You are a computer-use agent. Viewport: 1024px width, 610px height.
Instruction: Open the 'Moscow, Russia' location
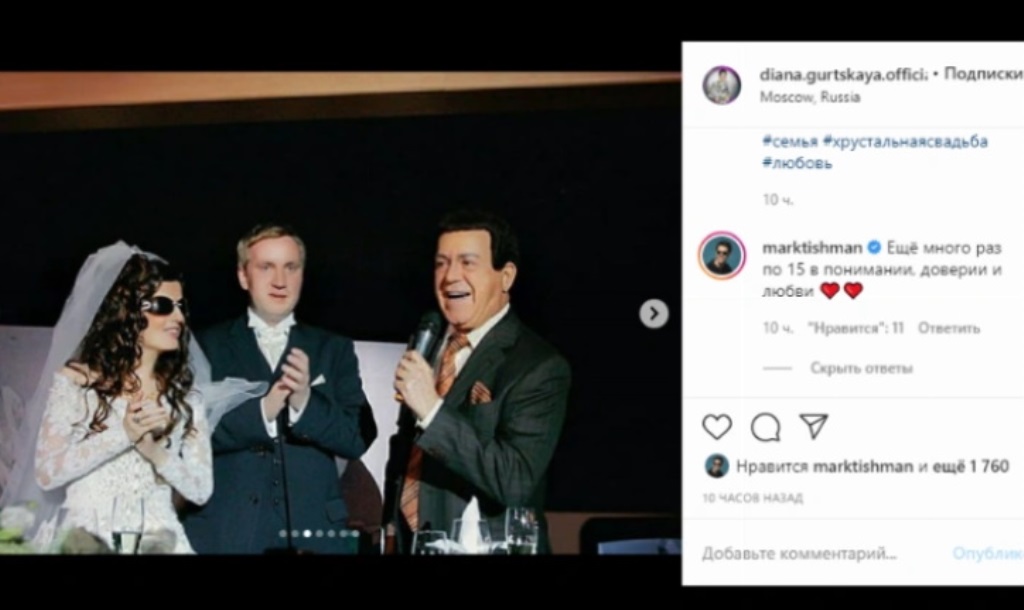810,97
